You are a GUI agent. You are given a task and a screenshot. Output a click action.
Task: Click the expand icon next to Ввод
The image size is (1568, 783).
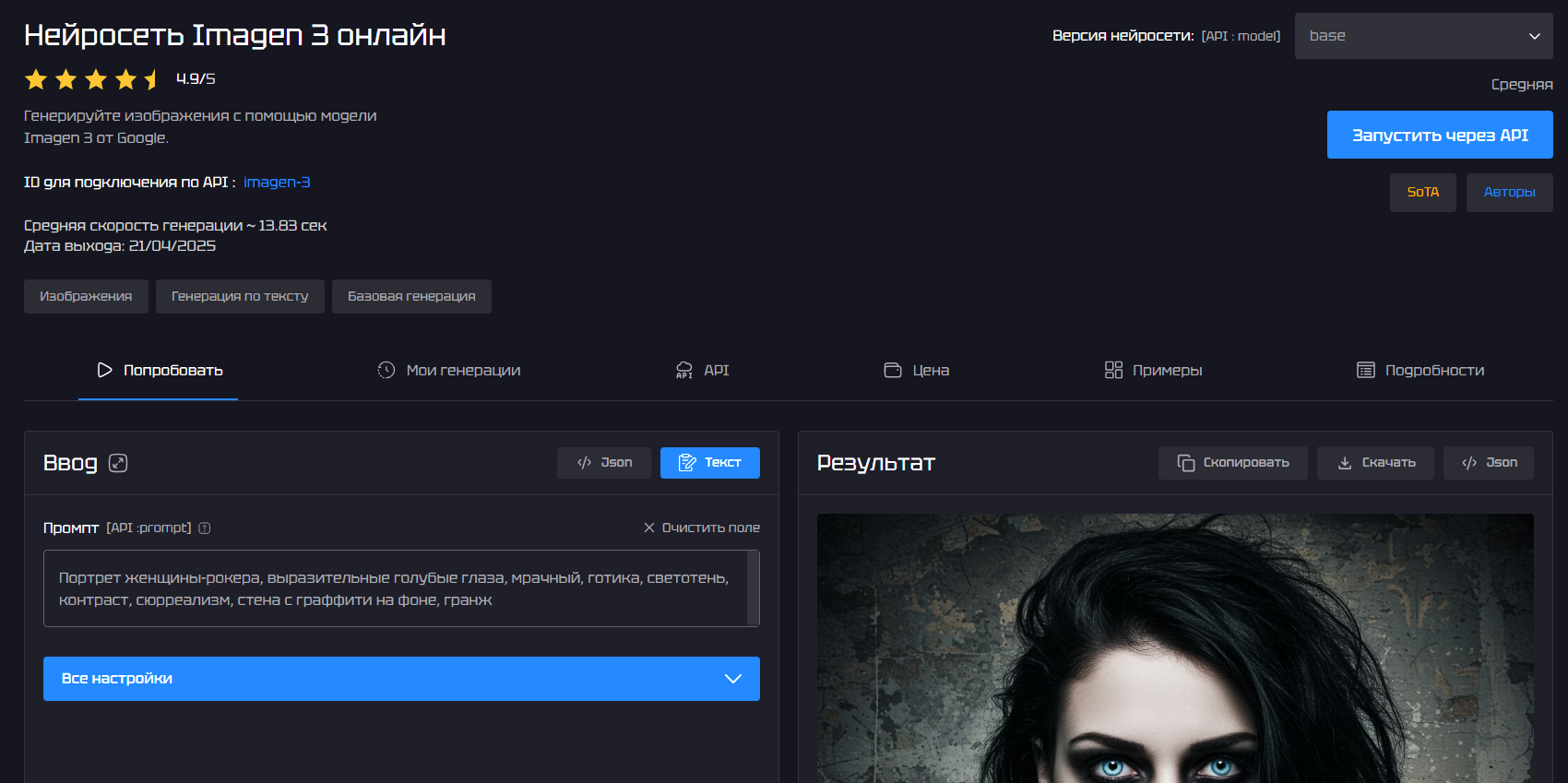pyautogui.click(x=118, y=463)
